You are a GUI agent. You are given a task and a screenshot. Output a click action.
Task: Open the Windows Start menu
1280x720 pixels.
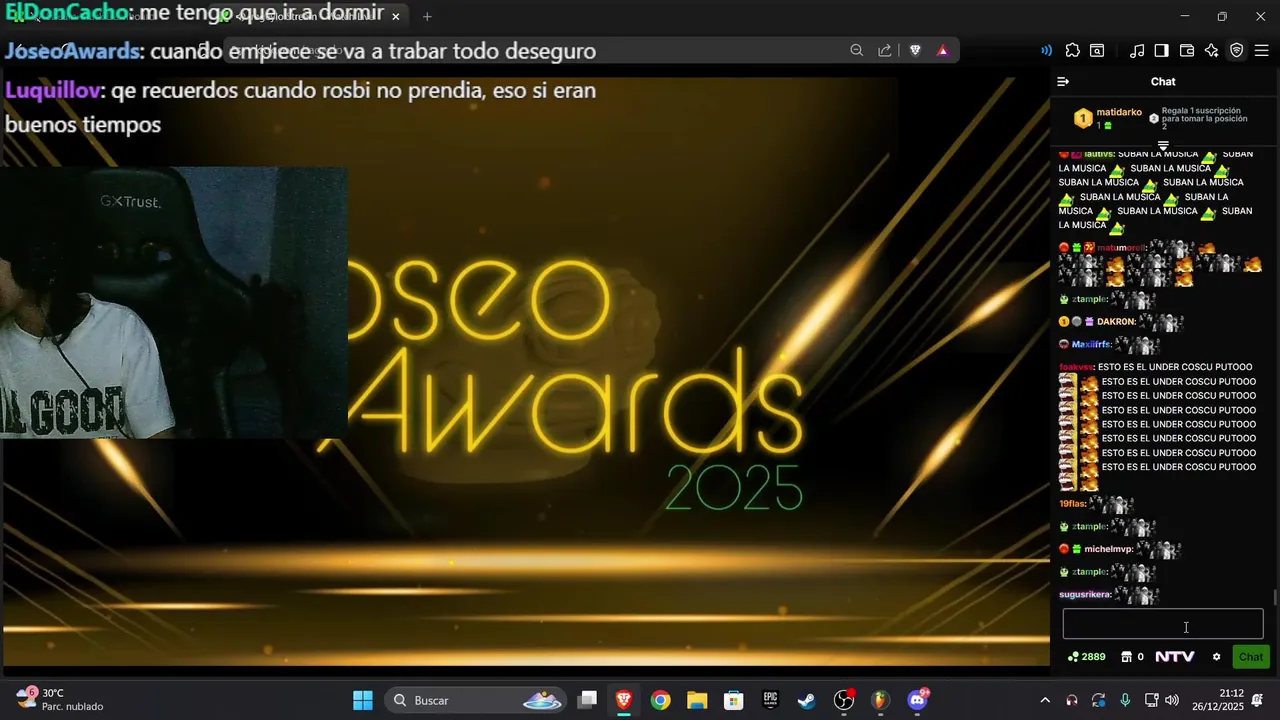pos(363,700)
